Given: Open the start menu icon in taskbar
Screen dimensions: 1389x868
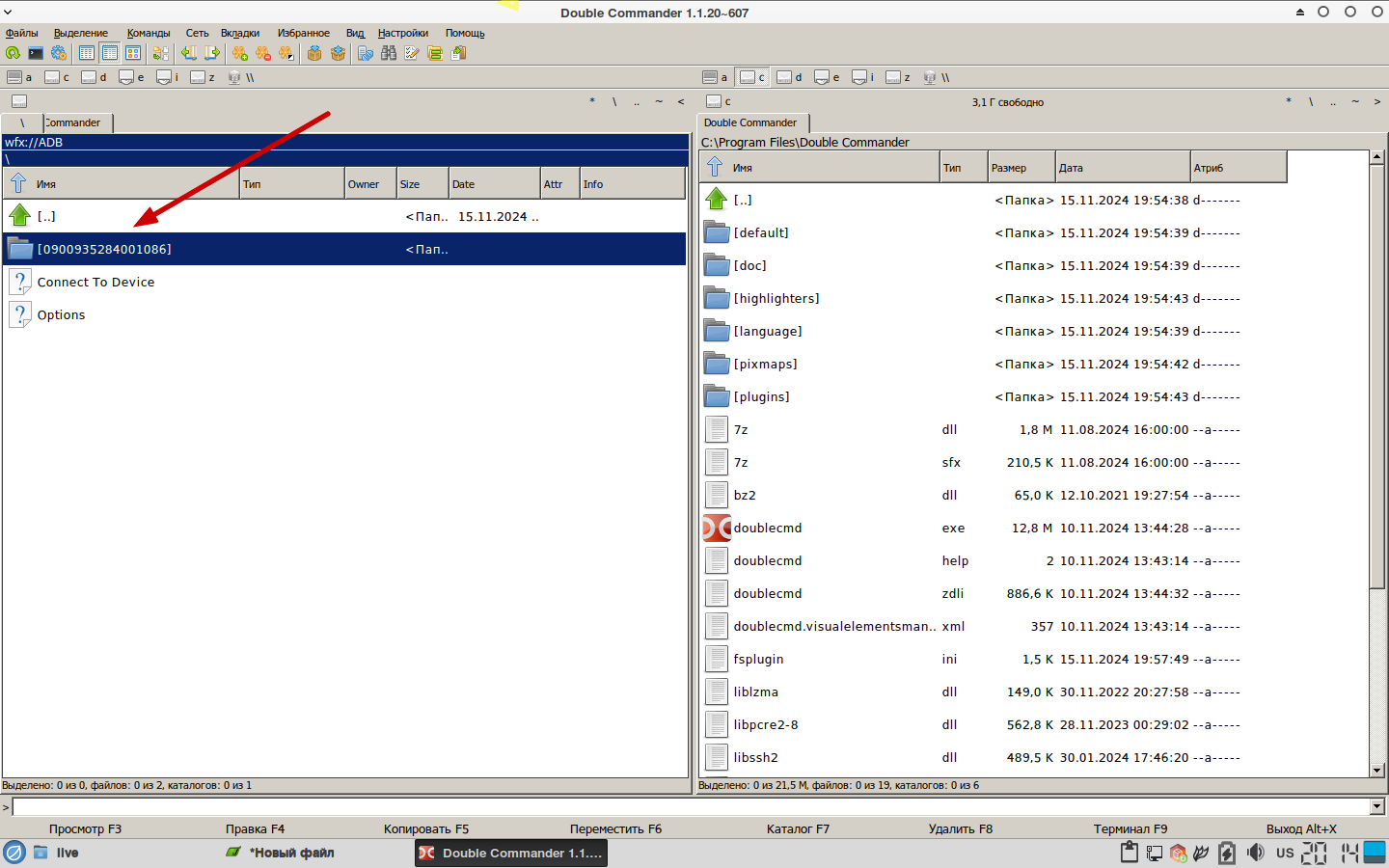Looking at the screenshot, I should pyautogui.click(x=14, y=853).
